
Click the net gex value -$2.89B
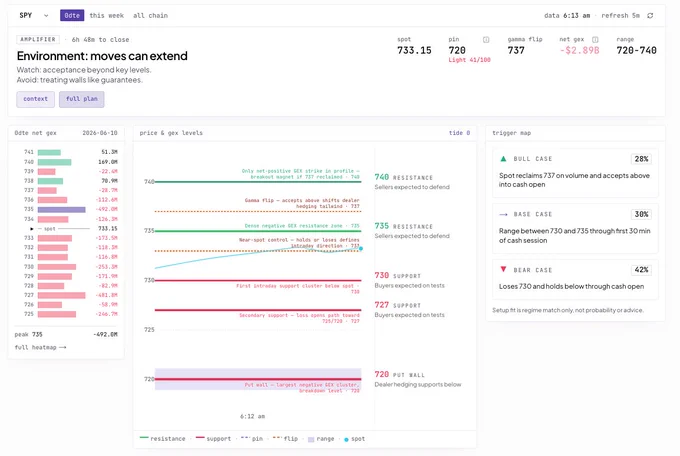(x=579, y=50)
